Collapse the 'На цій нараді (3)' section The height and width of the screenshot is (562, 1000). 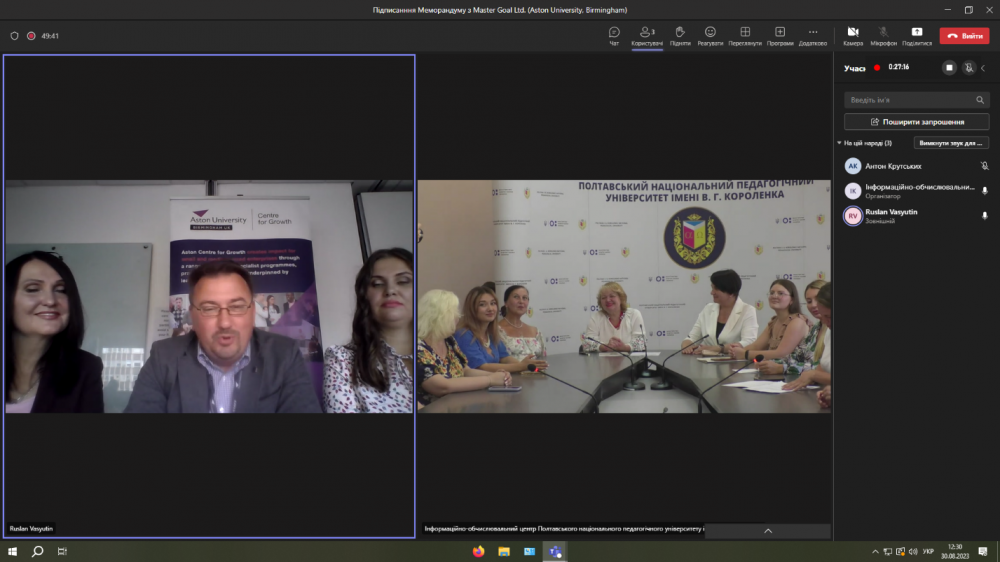click(x=840, y=143)
